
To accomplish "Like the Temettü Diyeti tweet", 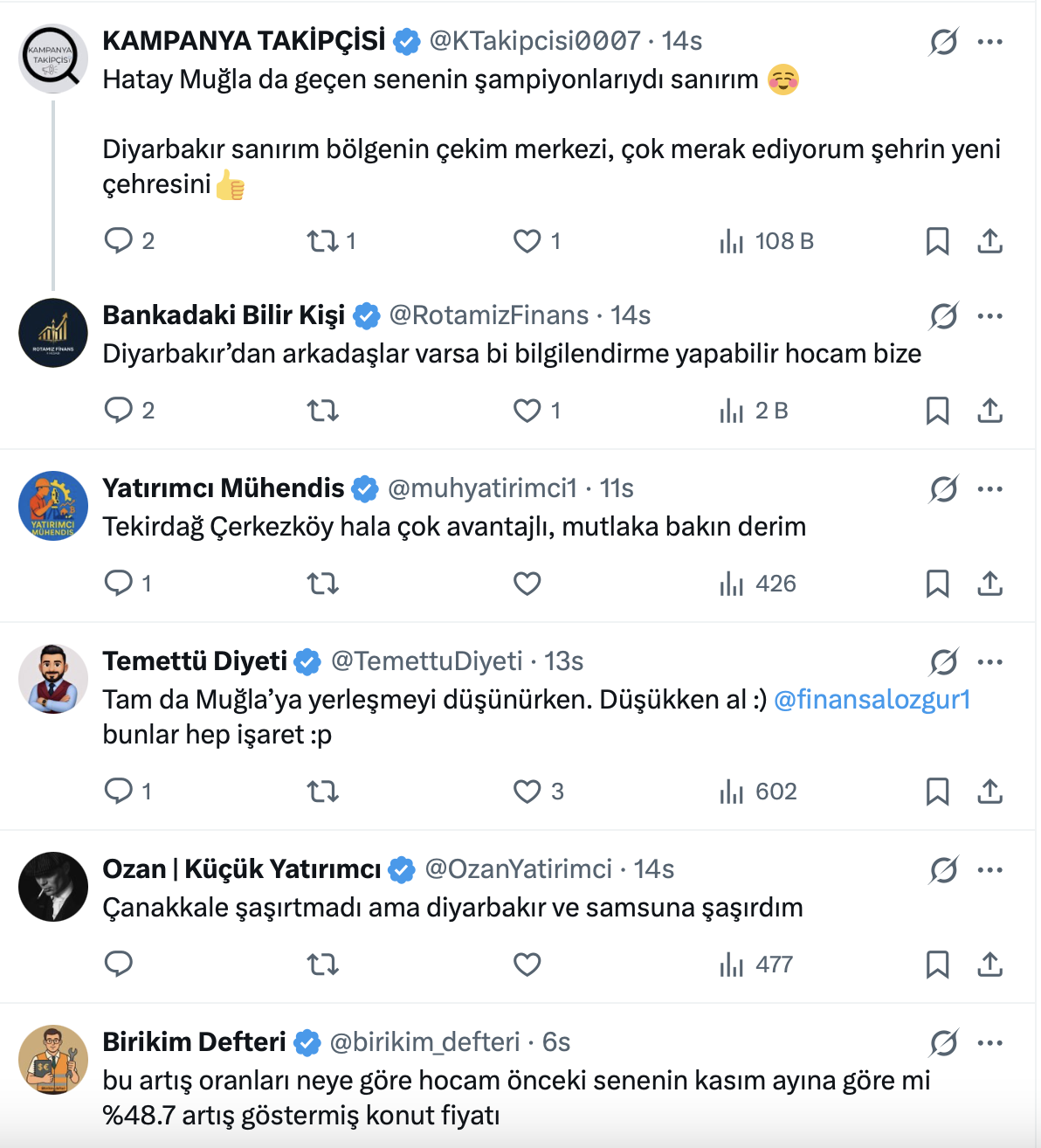I will click(527, 791).
